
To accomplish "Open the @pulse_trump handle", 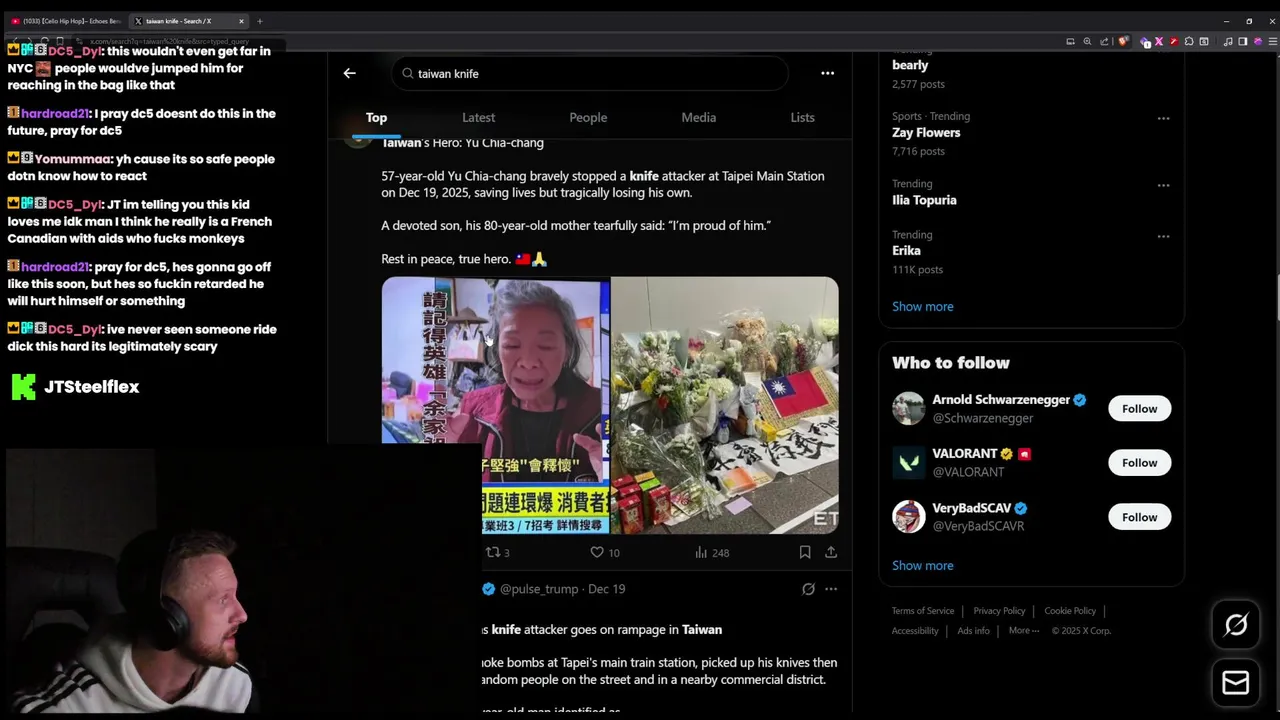I will click(538, 589).
